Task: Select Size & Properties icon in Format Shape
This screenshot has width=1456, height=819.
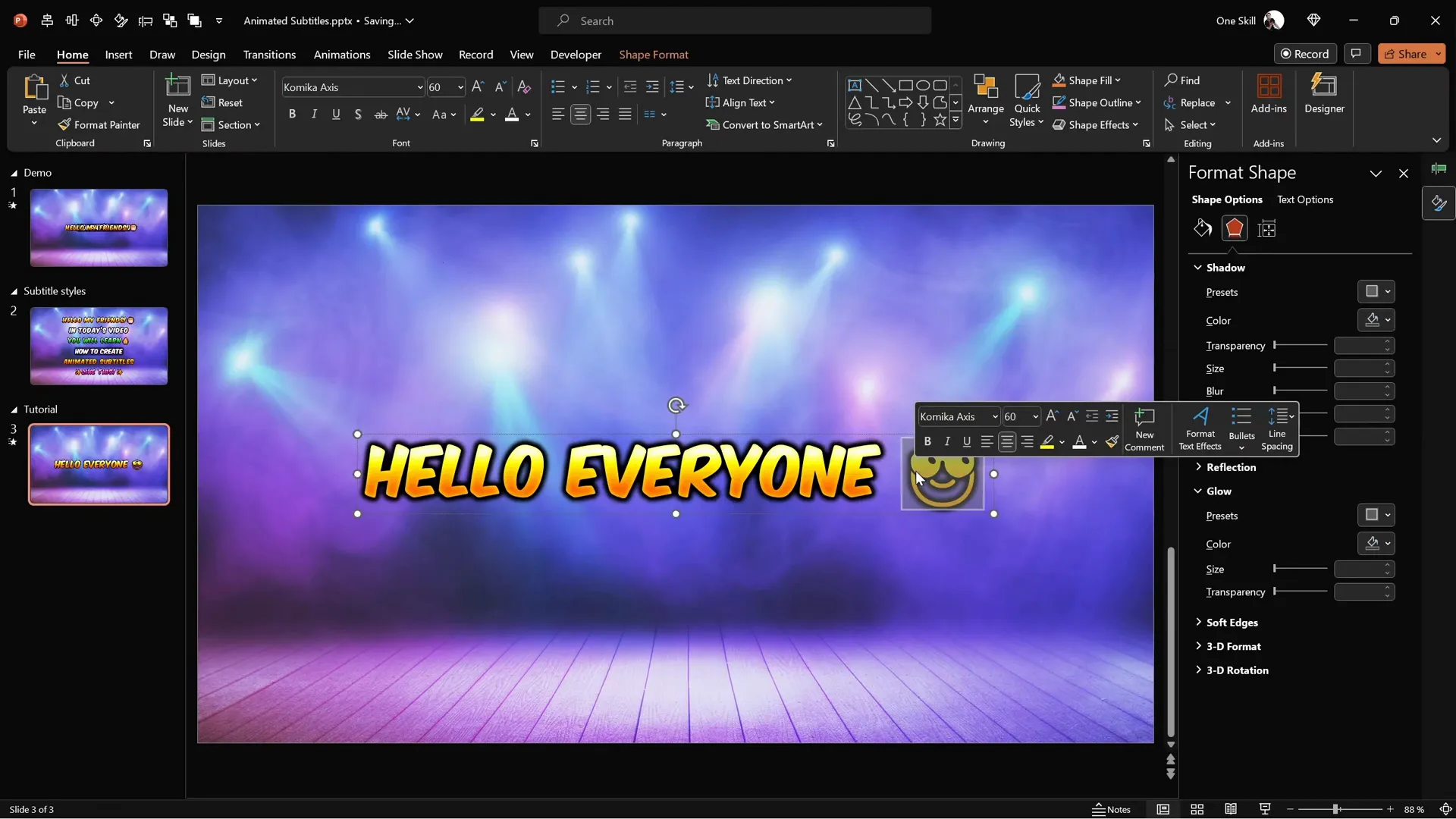Action: coord(1266,228)
